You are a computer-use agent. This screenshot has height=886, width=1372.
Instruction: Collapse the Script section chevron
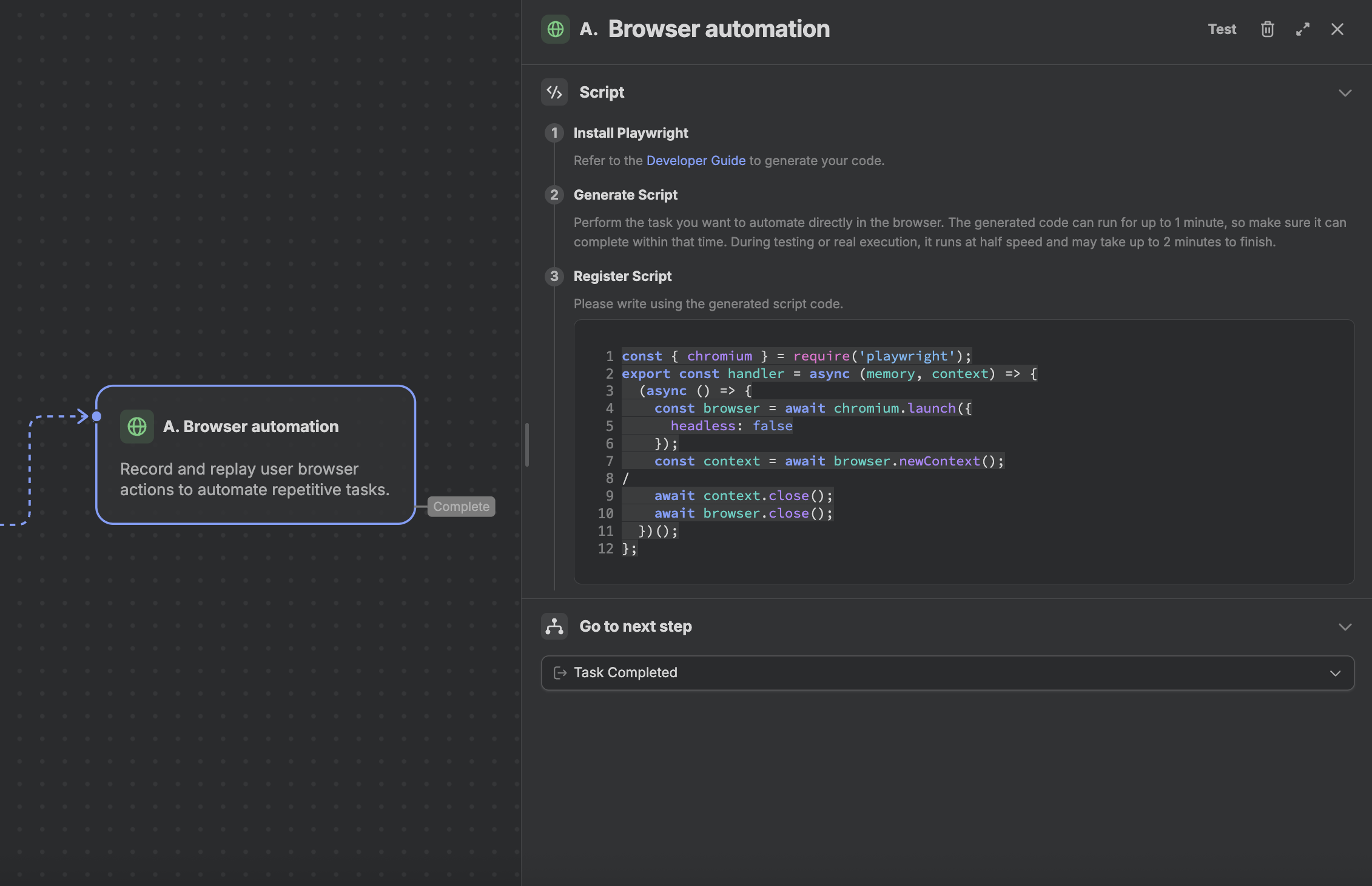(1345, 93)
